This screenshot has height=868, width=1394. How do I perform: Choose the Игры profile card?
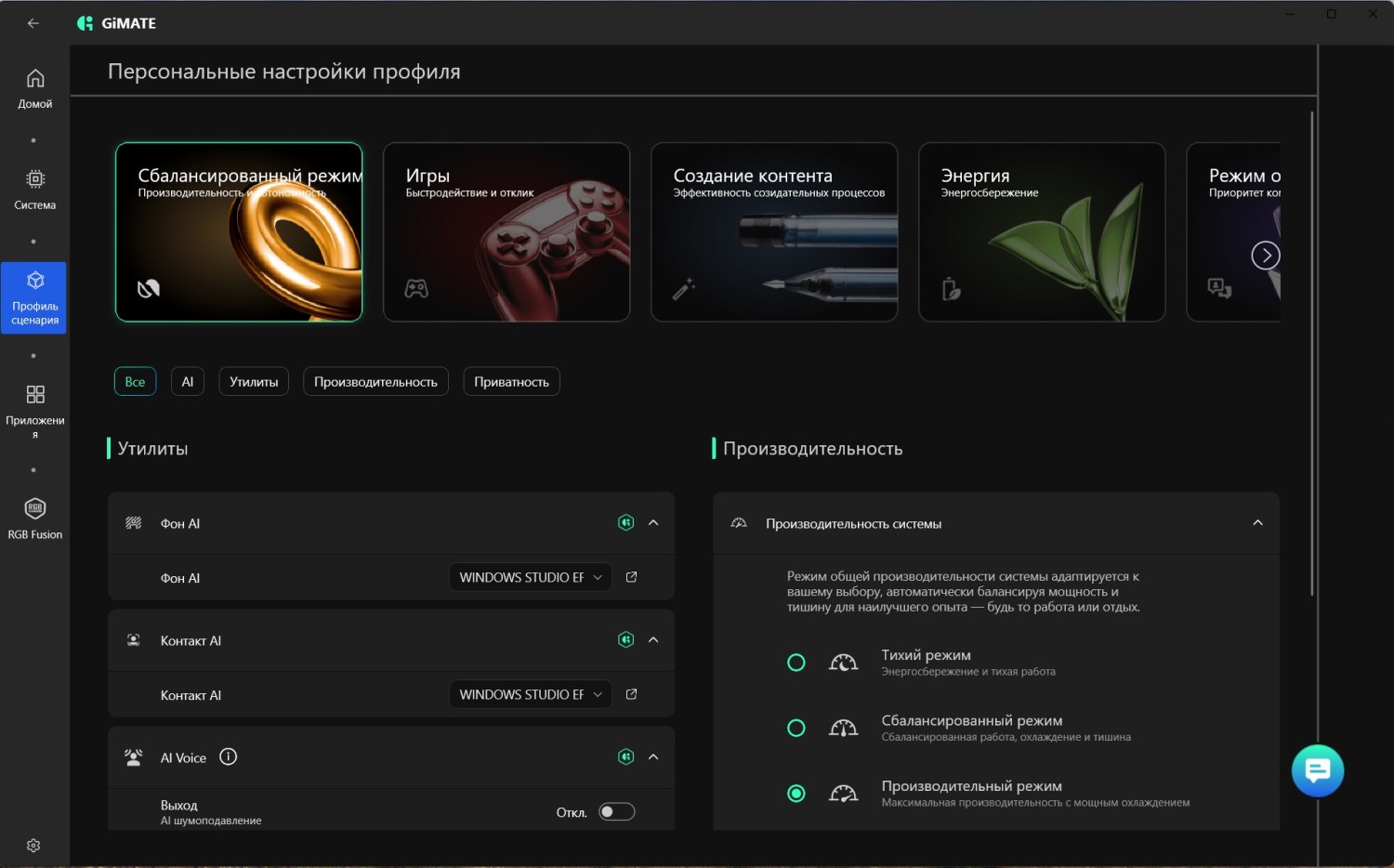click(506, 232)
